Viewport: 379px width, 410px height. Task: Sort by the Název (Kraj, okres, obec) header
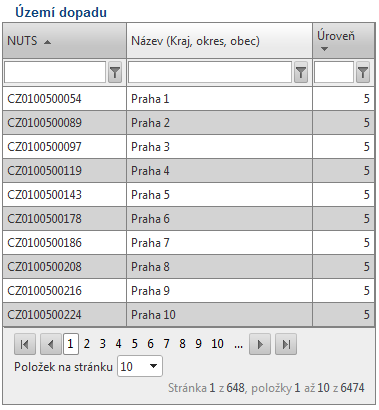pos(195,41)
